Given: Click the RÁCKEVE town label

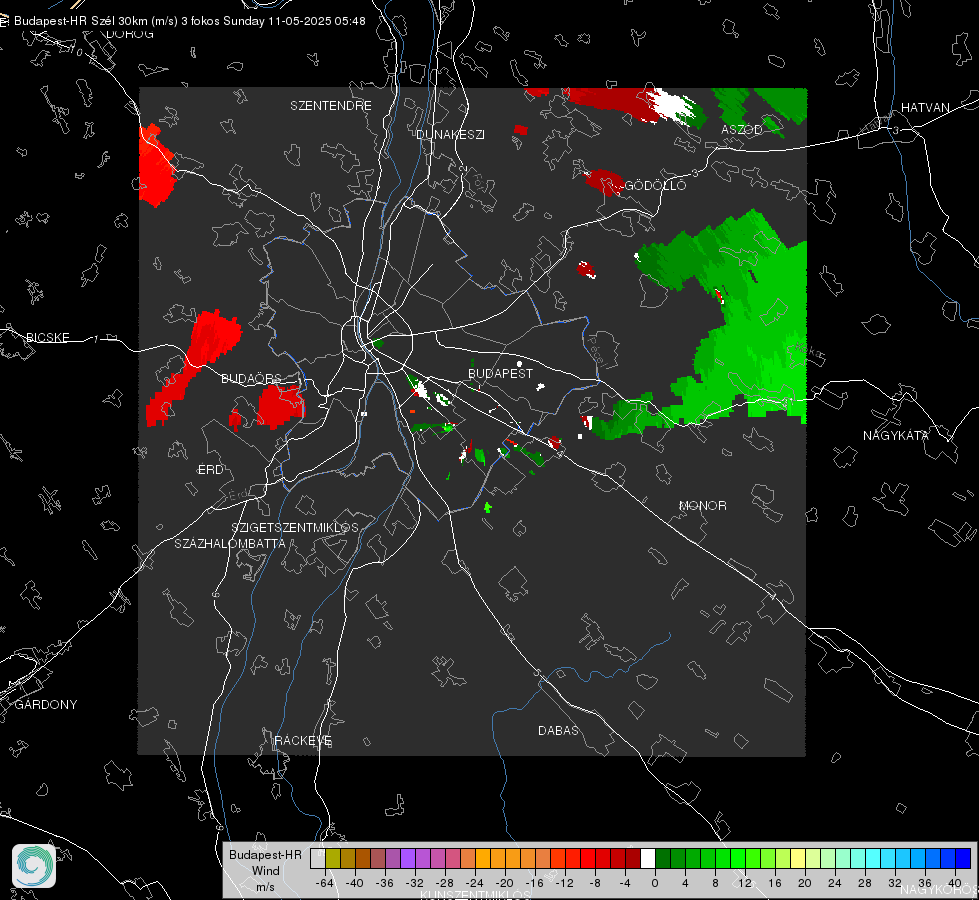Looking at the screenshot, I should [303, 741].
